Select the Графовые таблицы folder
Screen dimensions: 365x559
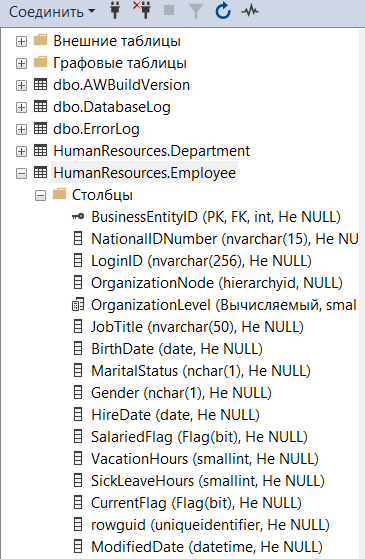pyautogui.click(x=120, y=63)
